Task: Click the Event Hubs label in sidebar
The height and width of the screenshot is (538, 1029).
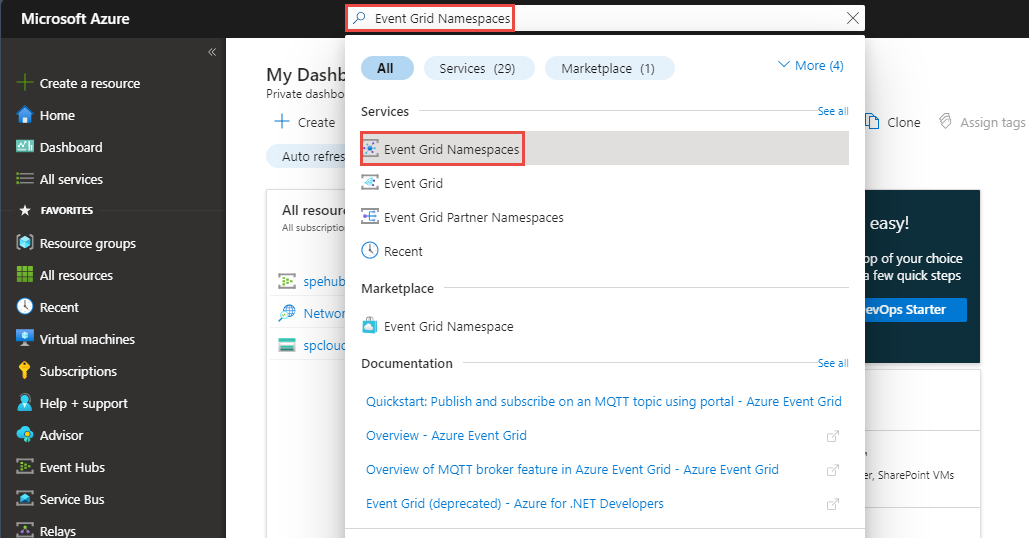Action: (x=72, y=467)
